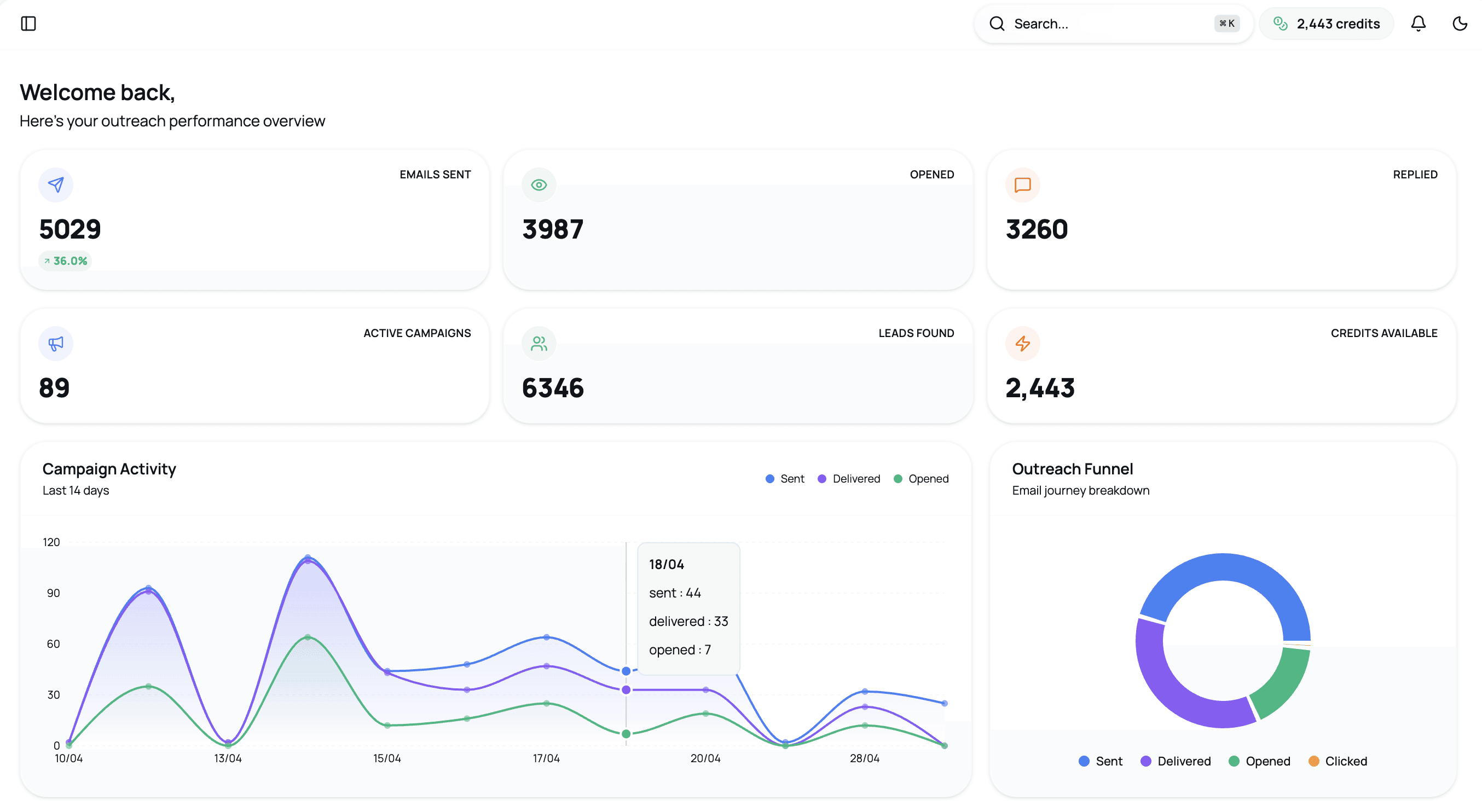Switch to dark mode moon icon

(x=1460, y=24)
